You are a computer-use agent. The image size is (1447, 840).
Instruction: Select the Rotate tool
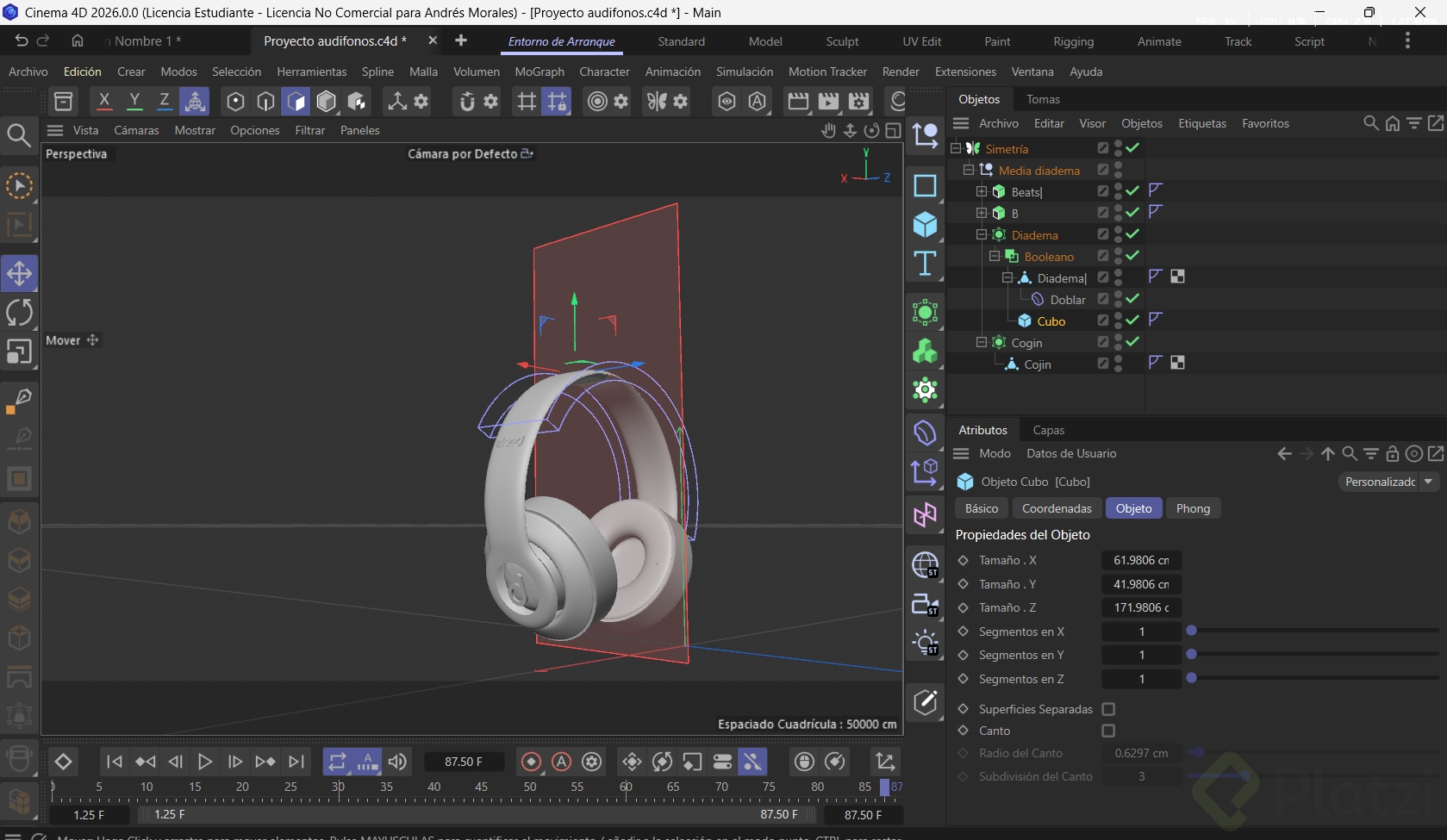[x=19, y=313]
